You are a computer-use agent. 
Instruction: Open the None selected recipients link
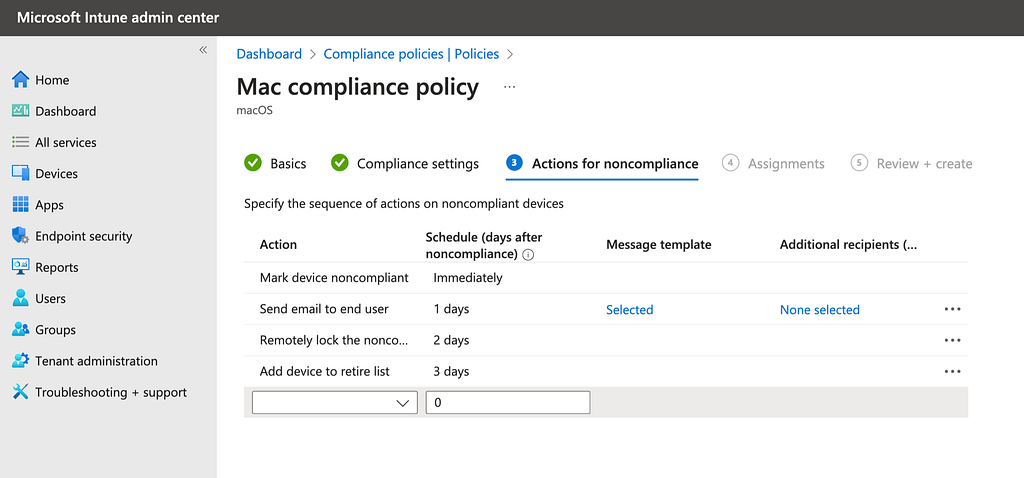(x=820, y=310)
